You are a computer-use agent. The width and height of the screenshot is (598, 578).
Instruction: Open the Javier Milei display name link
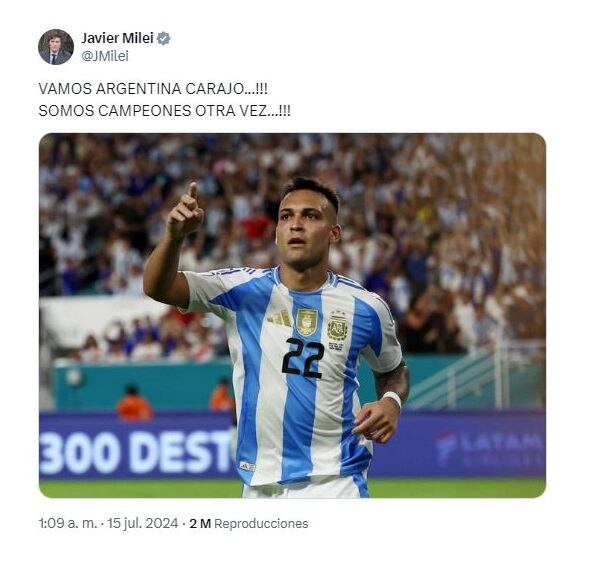tap(117, 38)
